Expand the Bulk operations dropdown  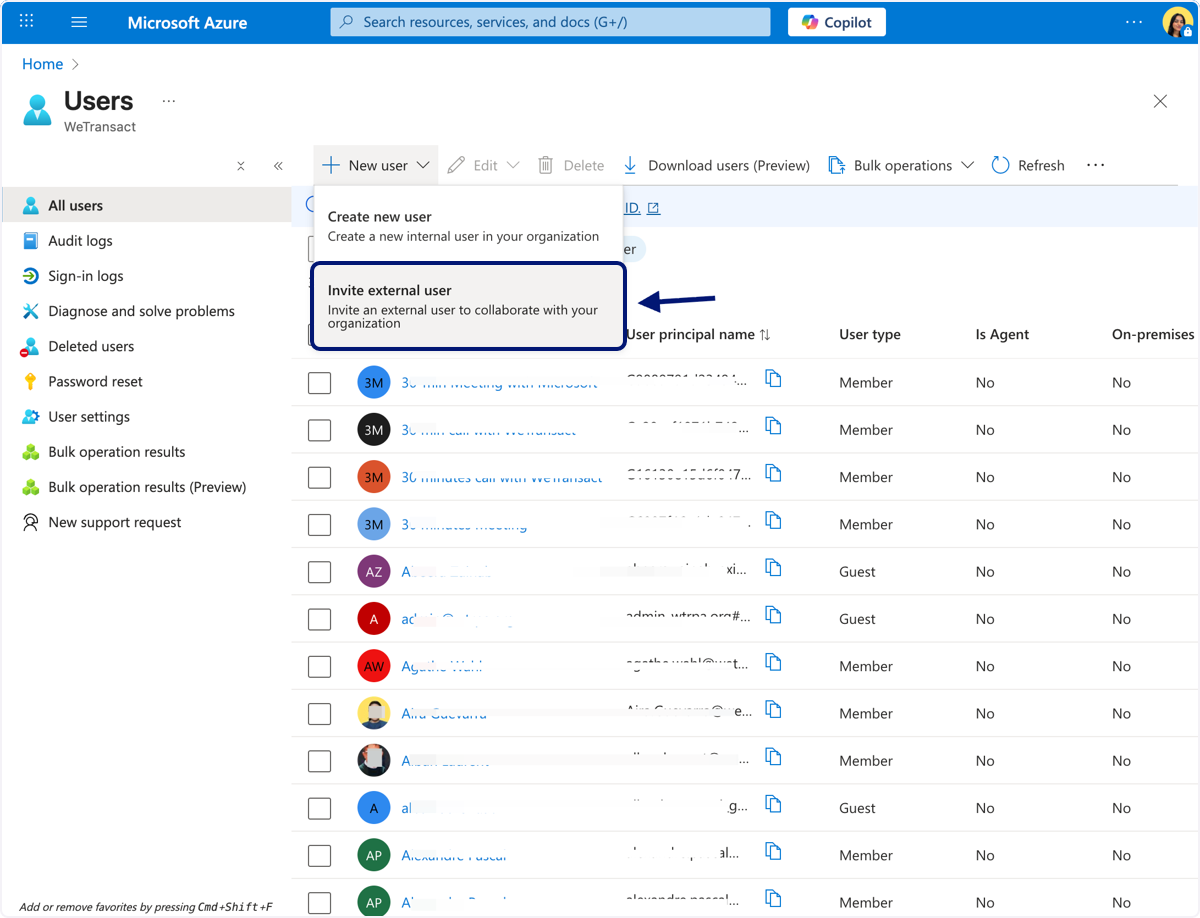[x=901, y=165]
